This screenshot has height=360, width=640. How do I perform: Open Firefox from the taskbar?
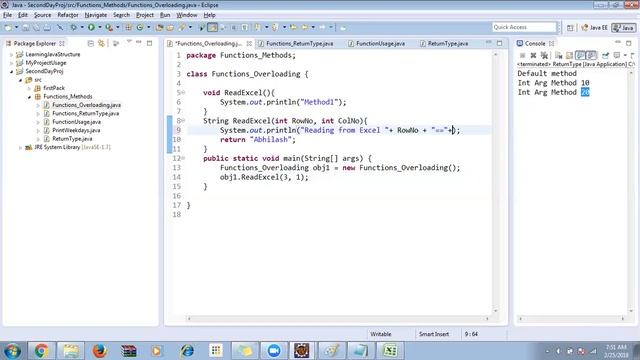click(x=99, y=350)
